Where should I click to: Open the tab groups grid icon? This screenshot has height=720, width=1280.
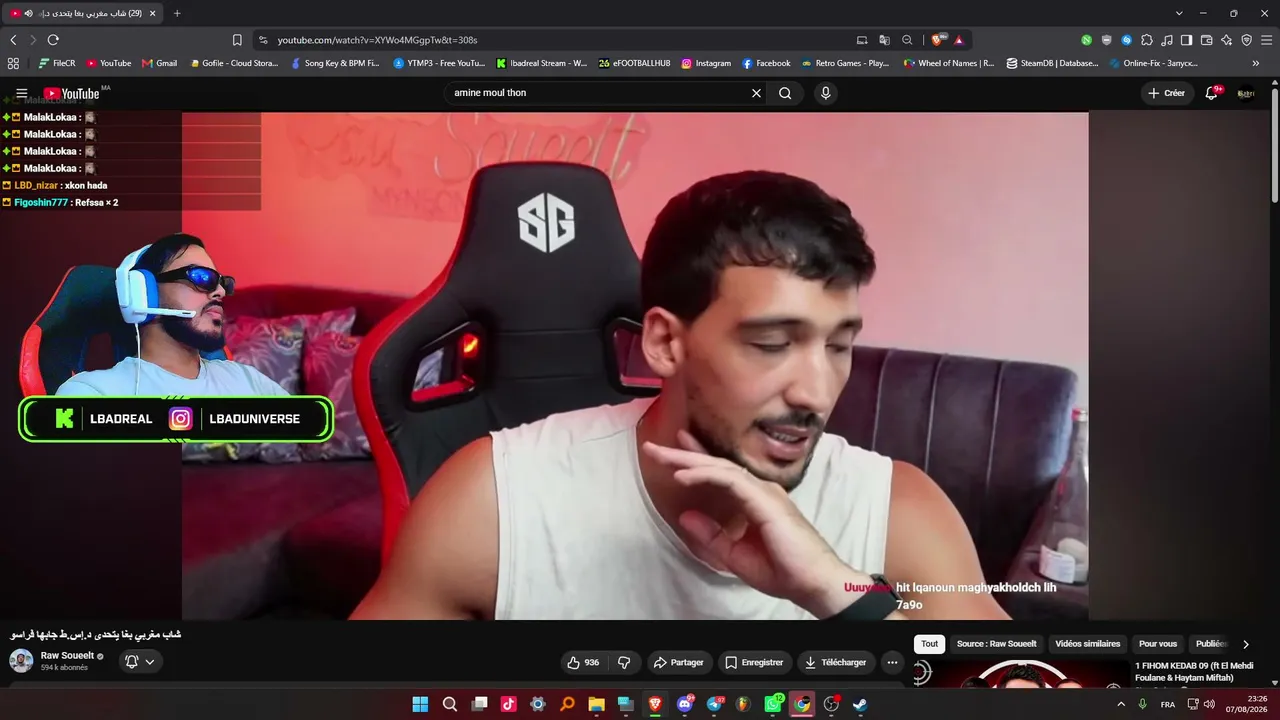13,63
